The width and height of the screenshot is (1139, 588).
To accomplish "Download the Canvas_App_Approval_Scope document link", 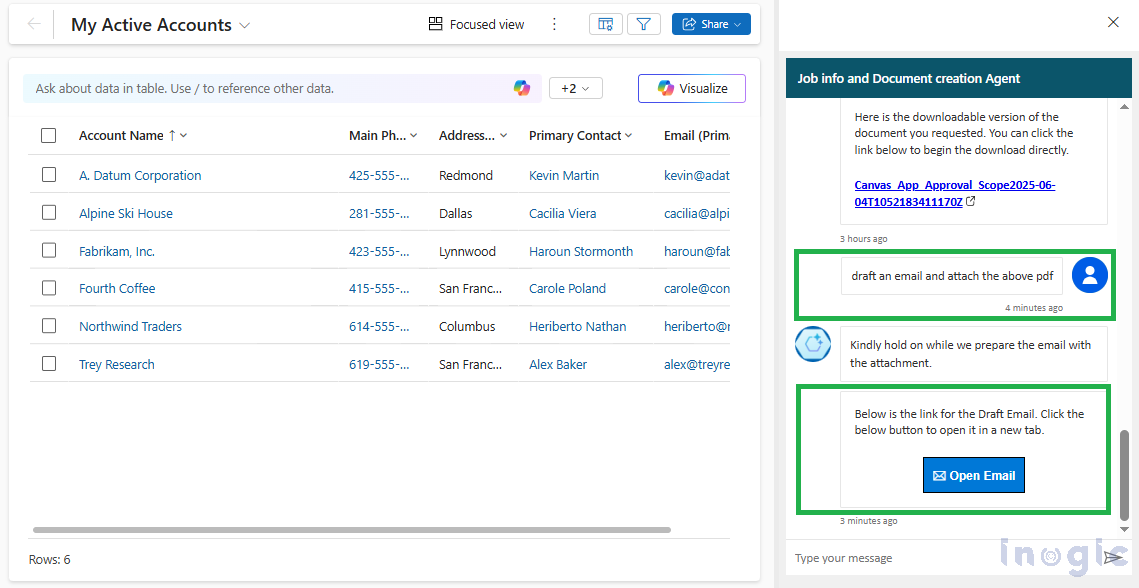I will pyautogui.click(x=954, y=193).
